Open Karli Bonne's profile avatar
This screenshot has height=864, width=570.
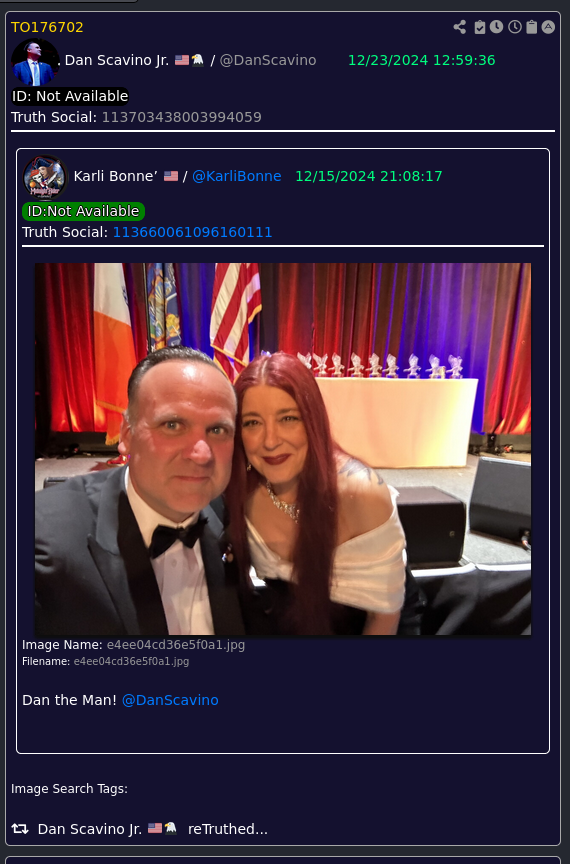pos(45,177)
